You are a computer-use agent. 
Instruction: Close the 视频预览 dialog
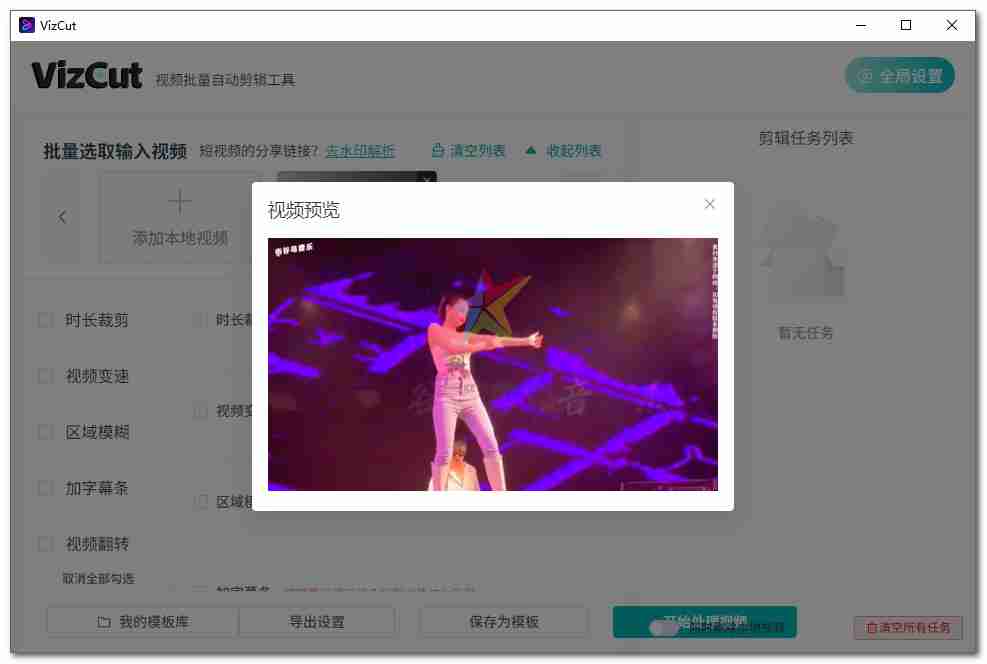(x=709, y=204)
